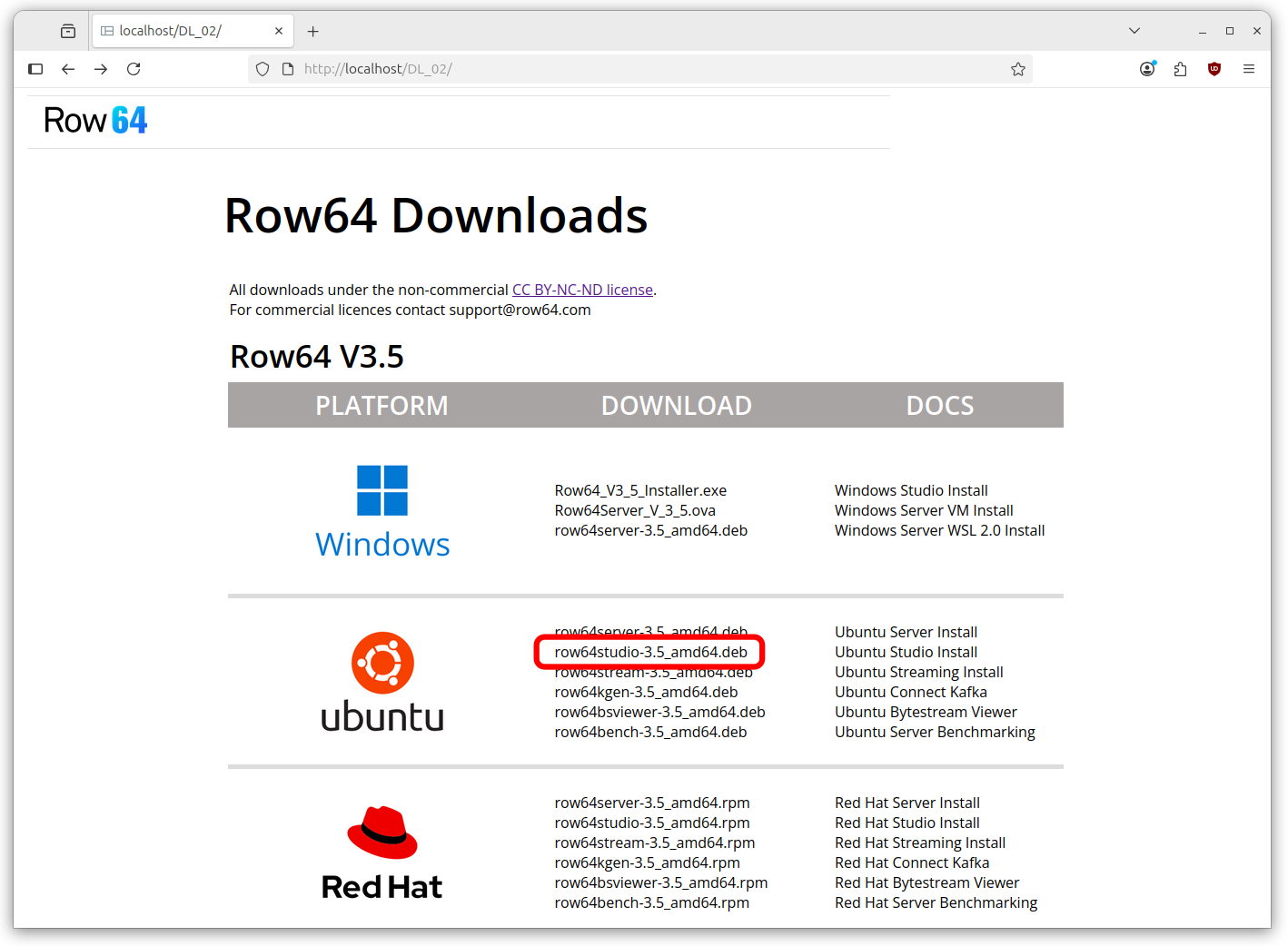
Task: Open the Extensions panel
Action: pyautogui.click(x=1181, y=69)
